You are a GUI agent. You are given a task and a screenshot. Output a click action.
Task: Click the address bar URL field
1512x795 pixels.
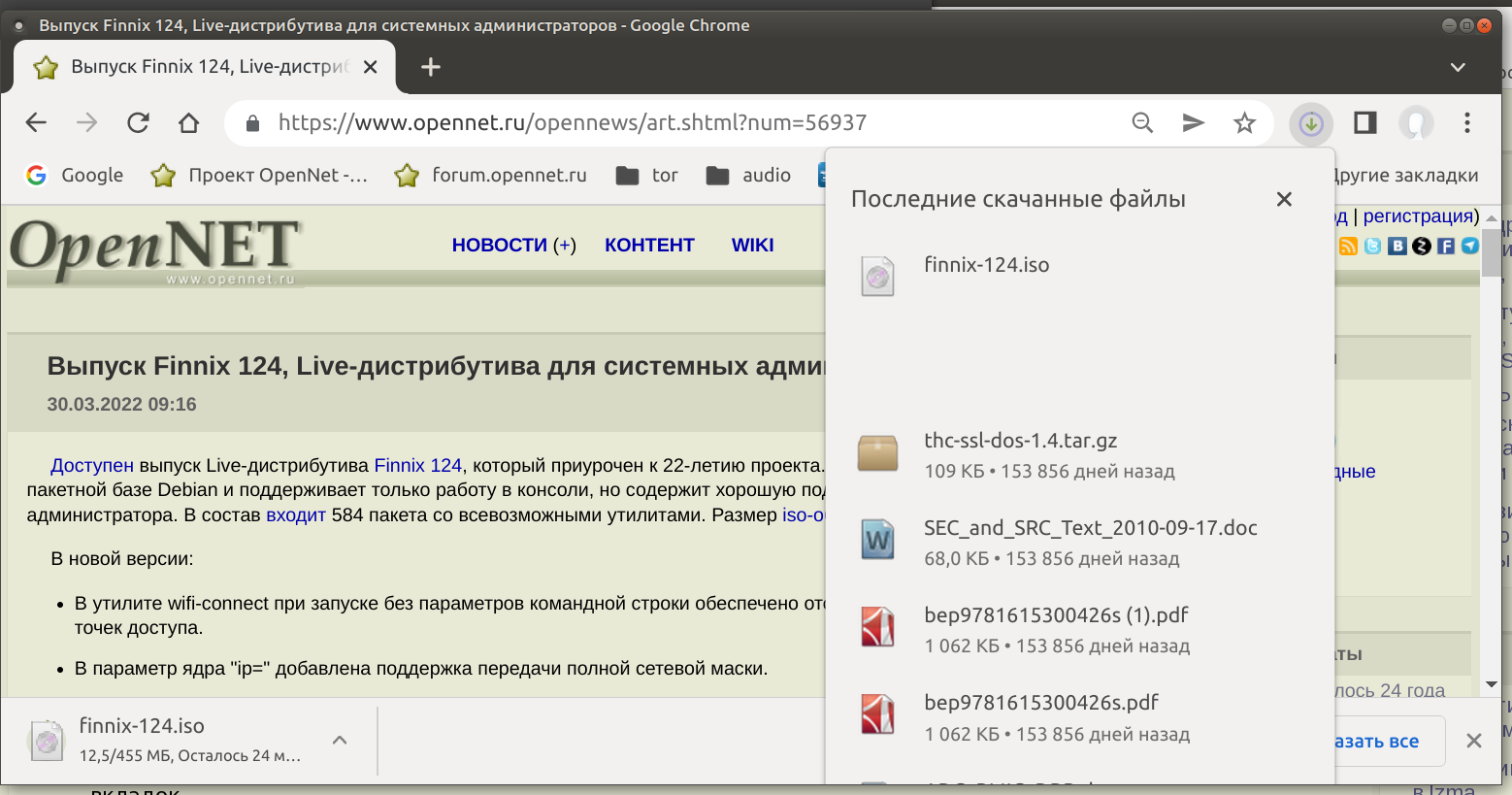[x=679, y=122]
